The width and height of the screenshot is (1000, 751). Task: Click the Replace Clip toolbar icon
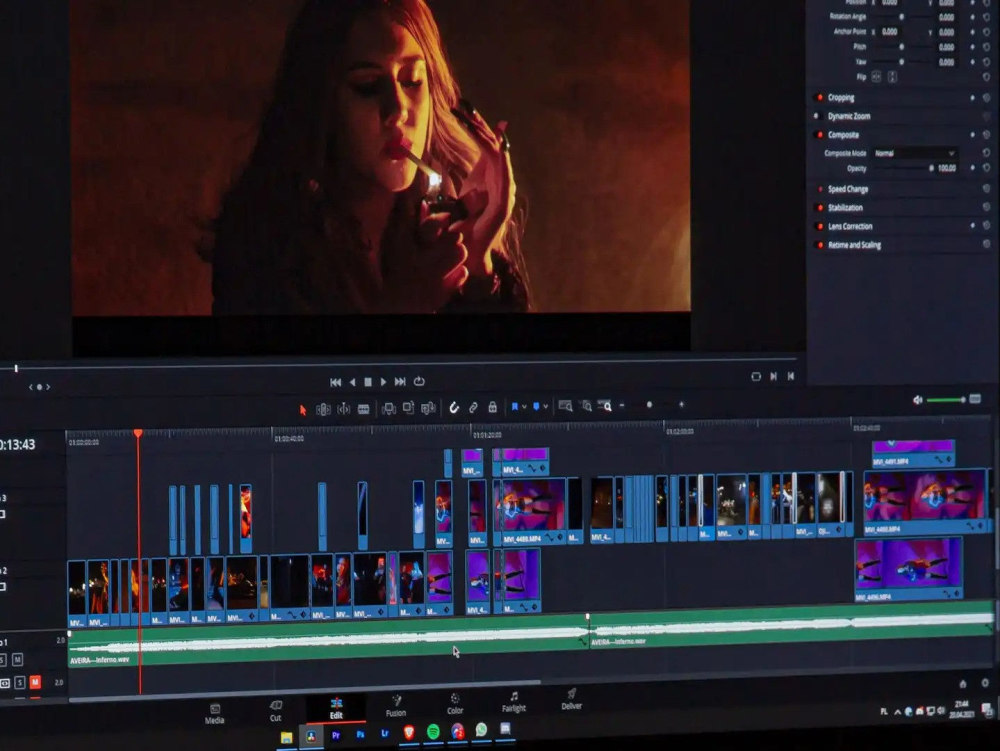(x=429, y=407)
